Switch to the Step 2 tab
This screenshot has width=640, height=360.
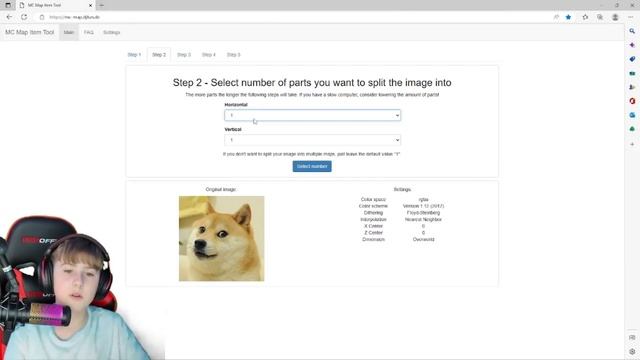coord(159,55)
